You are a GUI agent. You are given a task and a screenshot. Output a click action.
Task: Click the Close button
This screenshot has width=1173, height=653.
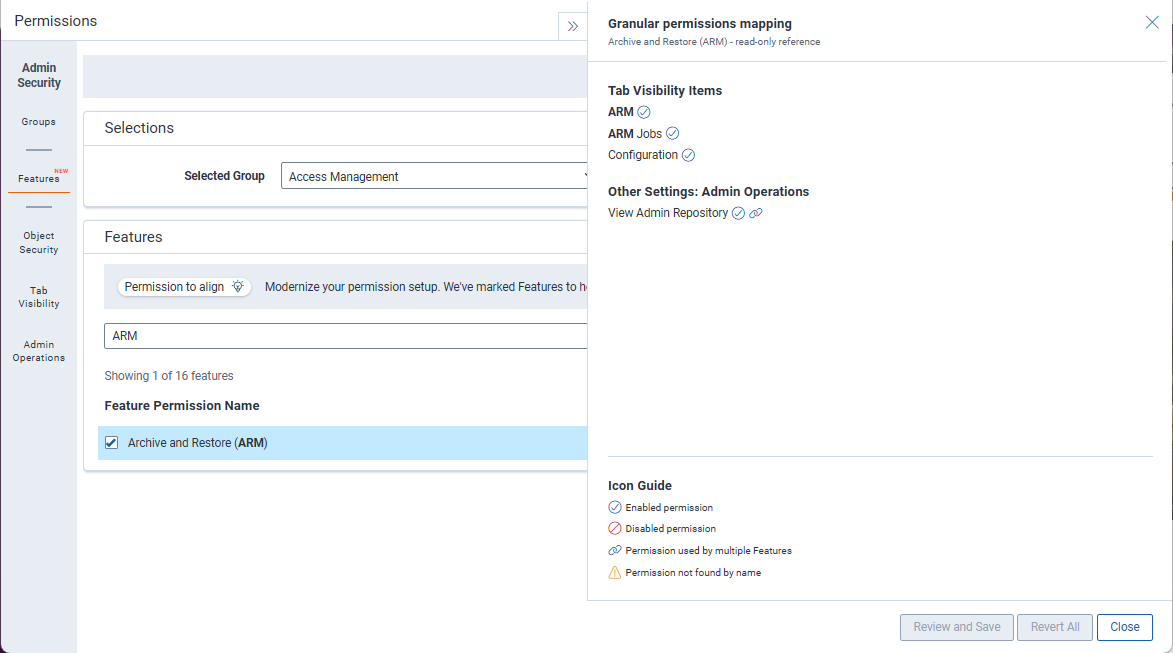[1124, 627]
